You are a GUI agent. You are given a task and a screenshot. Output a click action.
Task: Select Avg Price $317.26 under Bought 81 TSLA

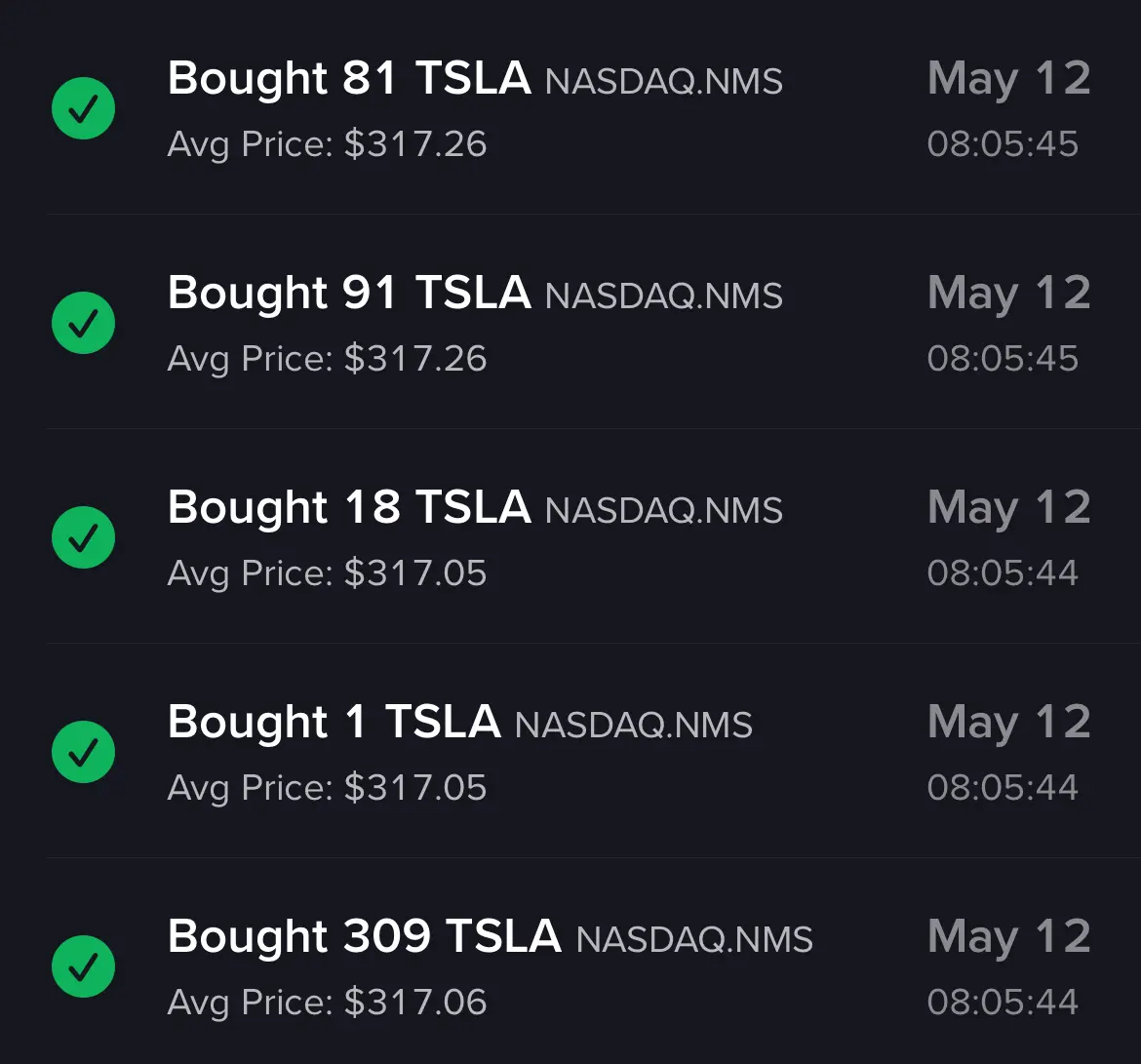[327, 145]
